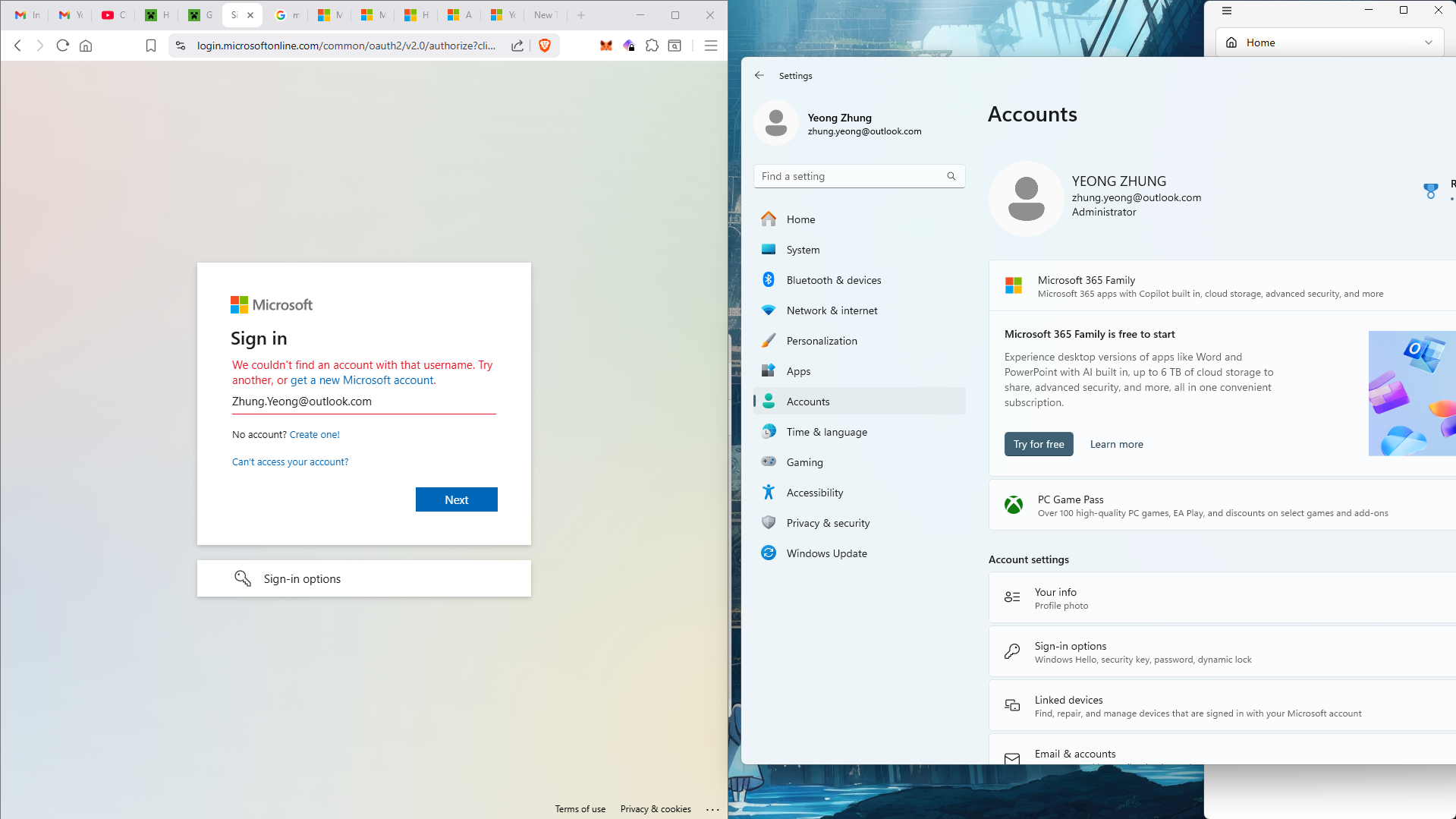Click the Gaming controller icon in sidebar
1456x819 pixels.
(769, 461)
